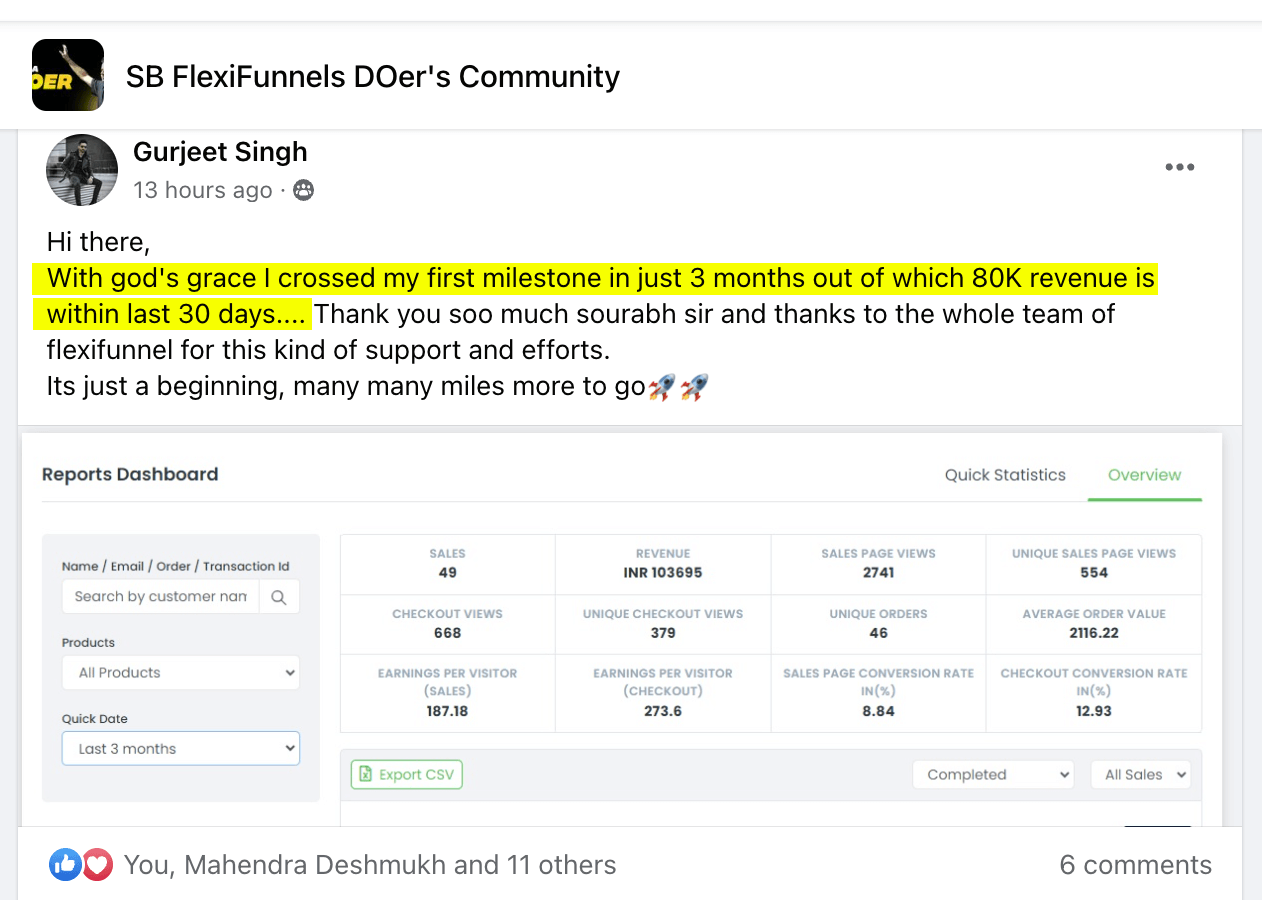Click the Gurjeet Singh author name
Screen dimensions: 1262x900
point(220,152)
